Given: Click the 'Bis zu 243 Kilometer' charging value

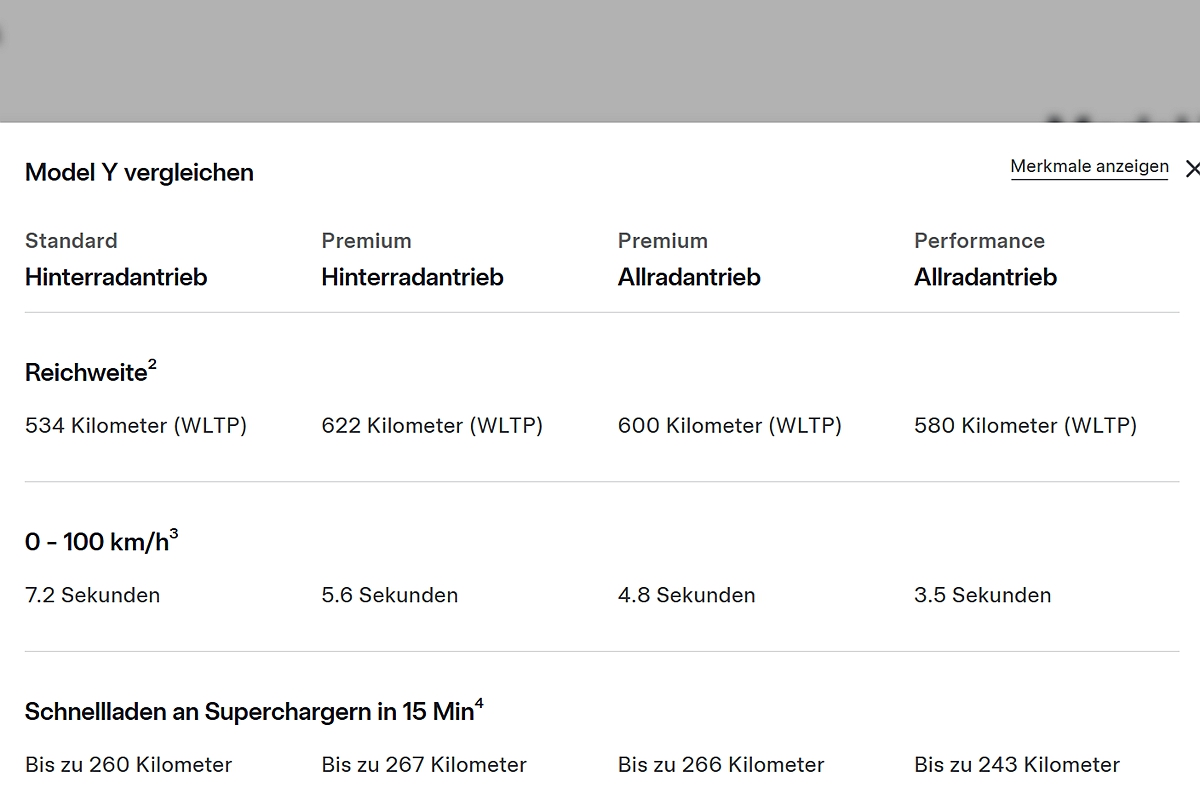Looking at the screenshot, I should [1017, 765].
